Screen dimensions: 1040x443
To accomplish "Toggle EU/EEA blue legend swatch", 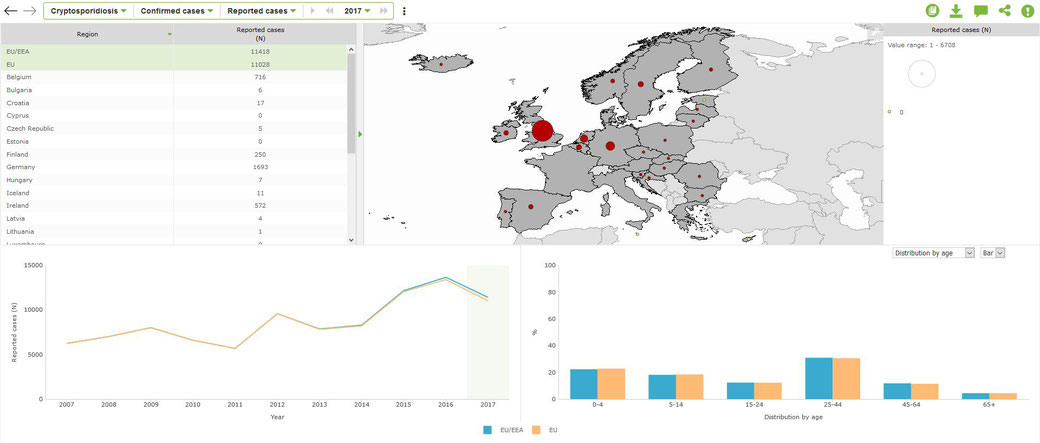I will click(489, 430).
